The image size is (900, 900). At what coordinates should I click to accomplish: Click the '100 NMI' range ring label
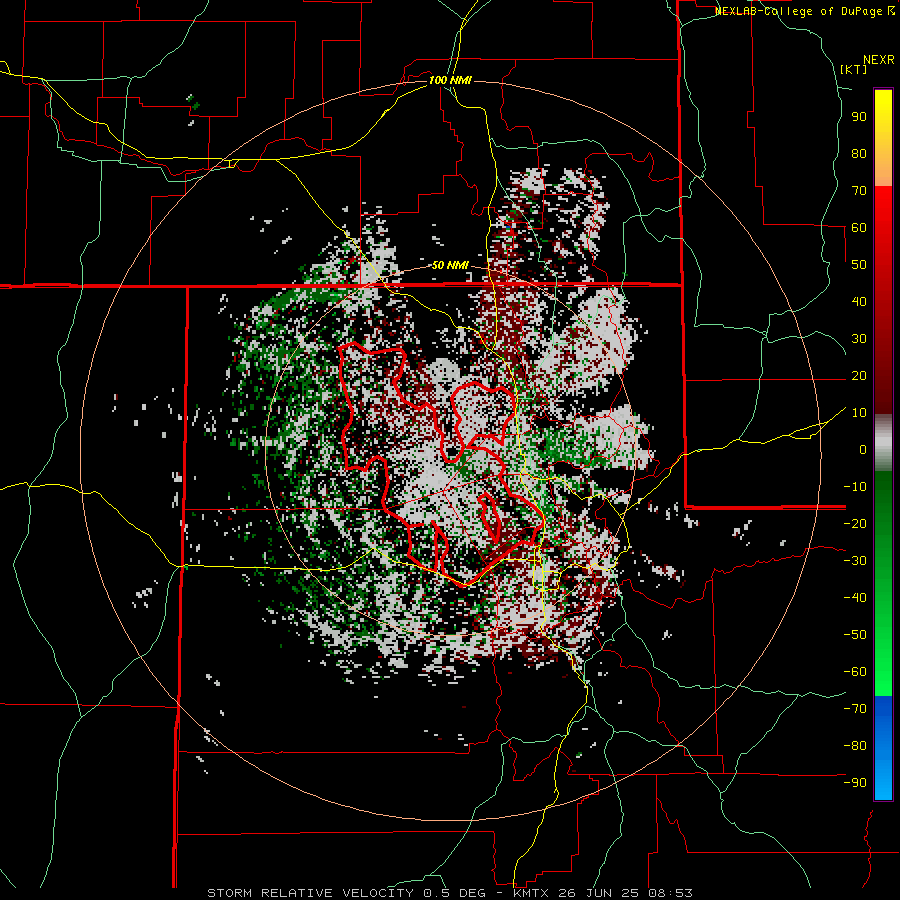450,80
